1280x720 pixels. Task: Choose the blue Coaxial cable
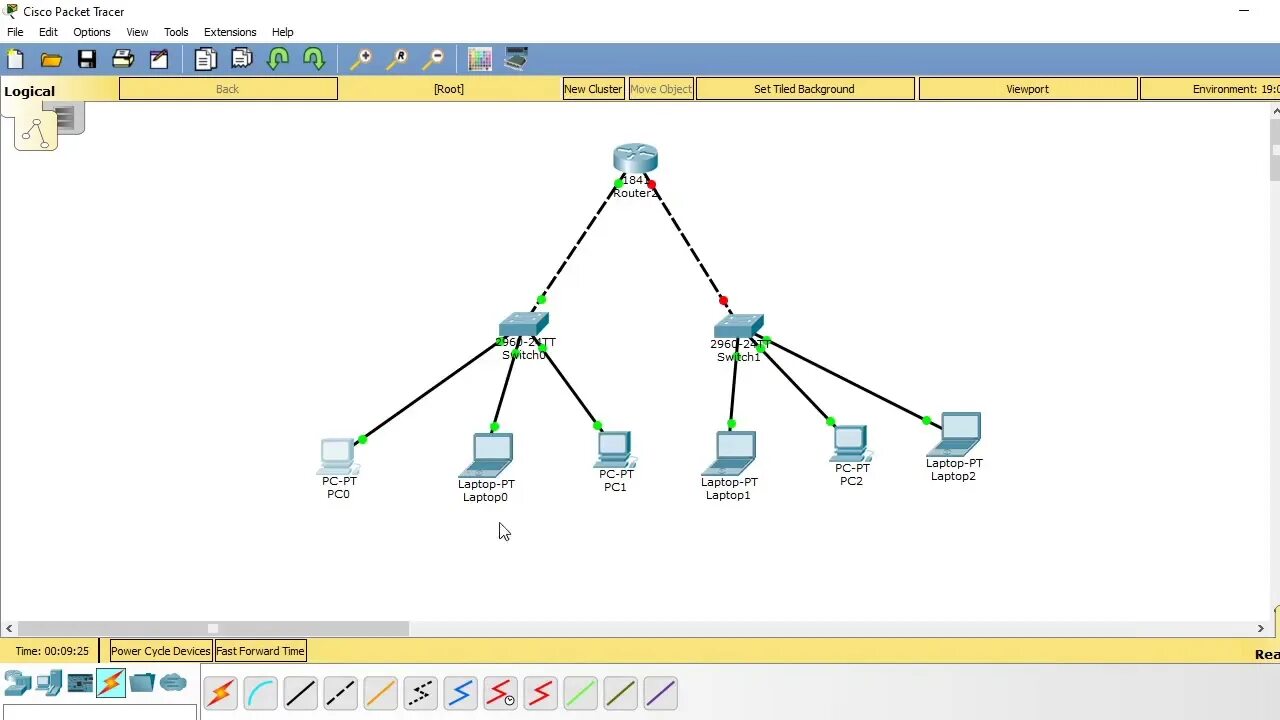coord(460,692)
